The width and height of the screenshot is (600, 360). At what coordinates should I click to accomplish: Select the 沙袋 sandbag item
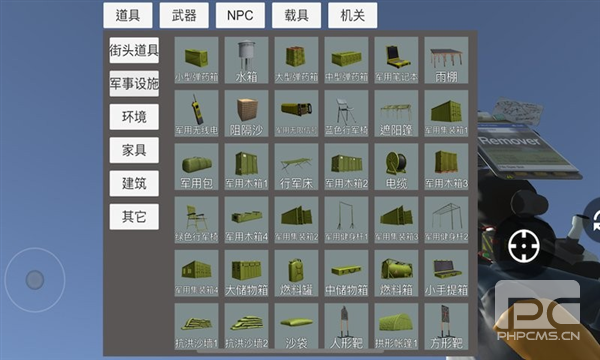tap(296, 326)
